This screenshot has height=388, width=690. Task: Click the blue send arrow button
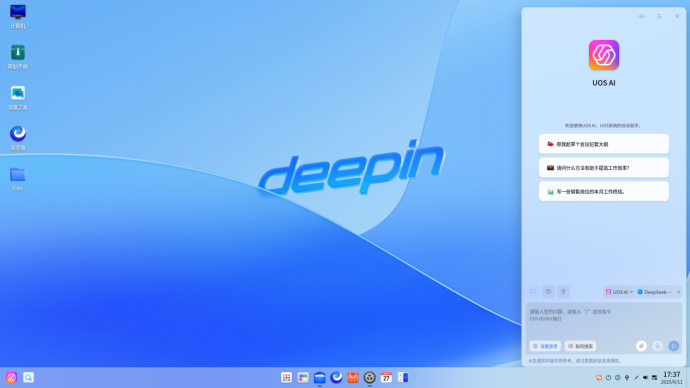click(x=674, y=346)
